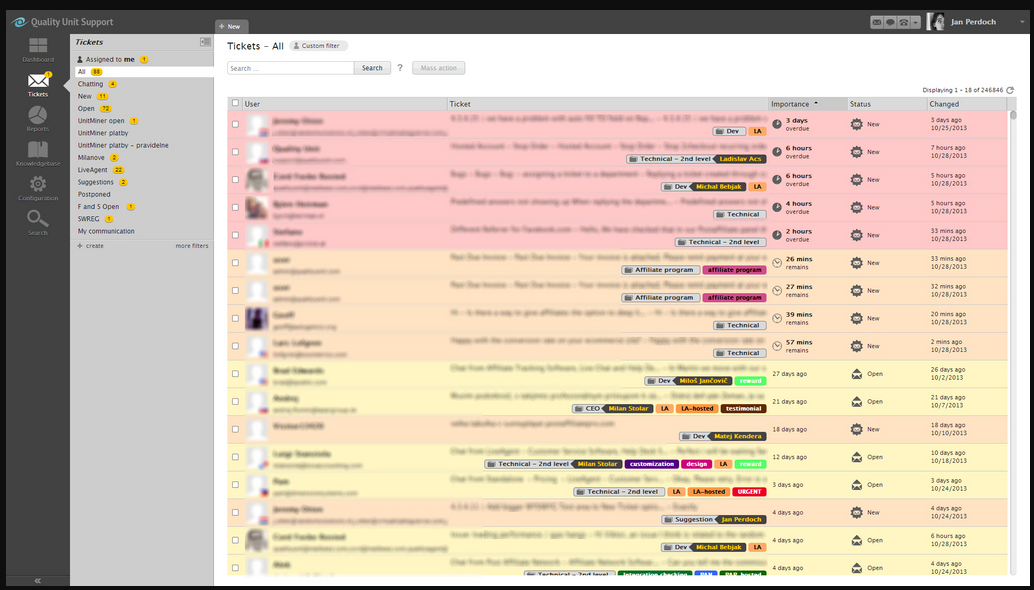Screen dimensions: 1034x590
Task: Open the Dashboard section in sidebar
Action: coord(38,50)
